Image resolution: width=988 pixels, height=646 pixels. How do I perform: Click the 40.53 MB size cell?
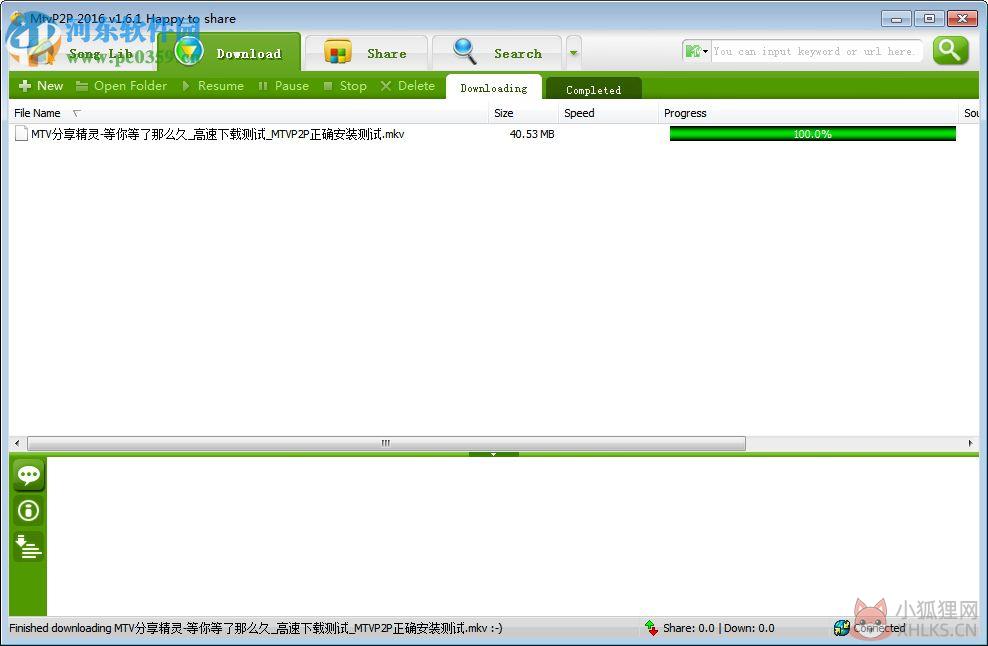tap(532, 134)
